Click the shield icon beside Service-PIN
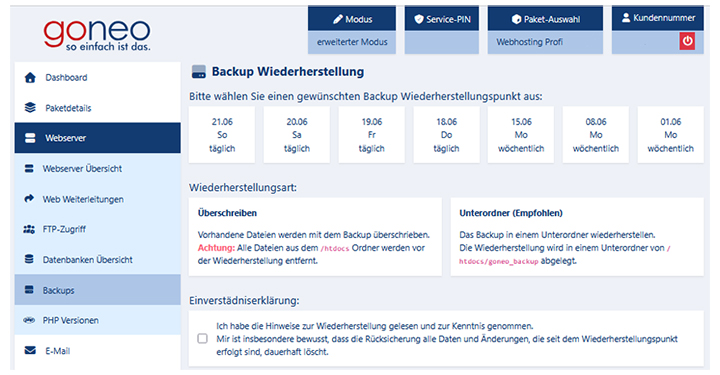The width and height of the screenshot is (720, 375). [418, 19]
